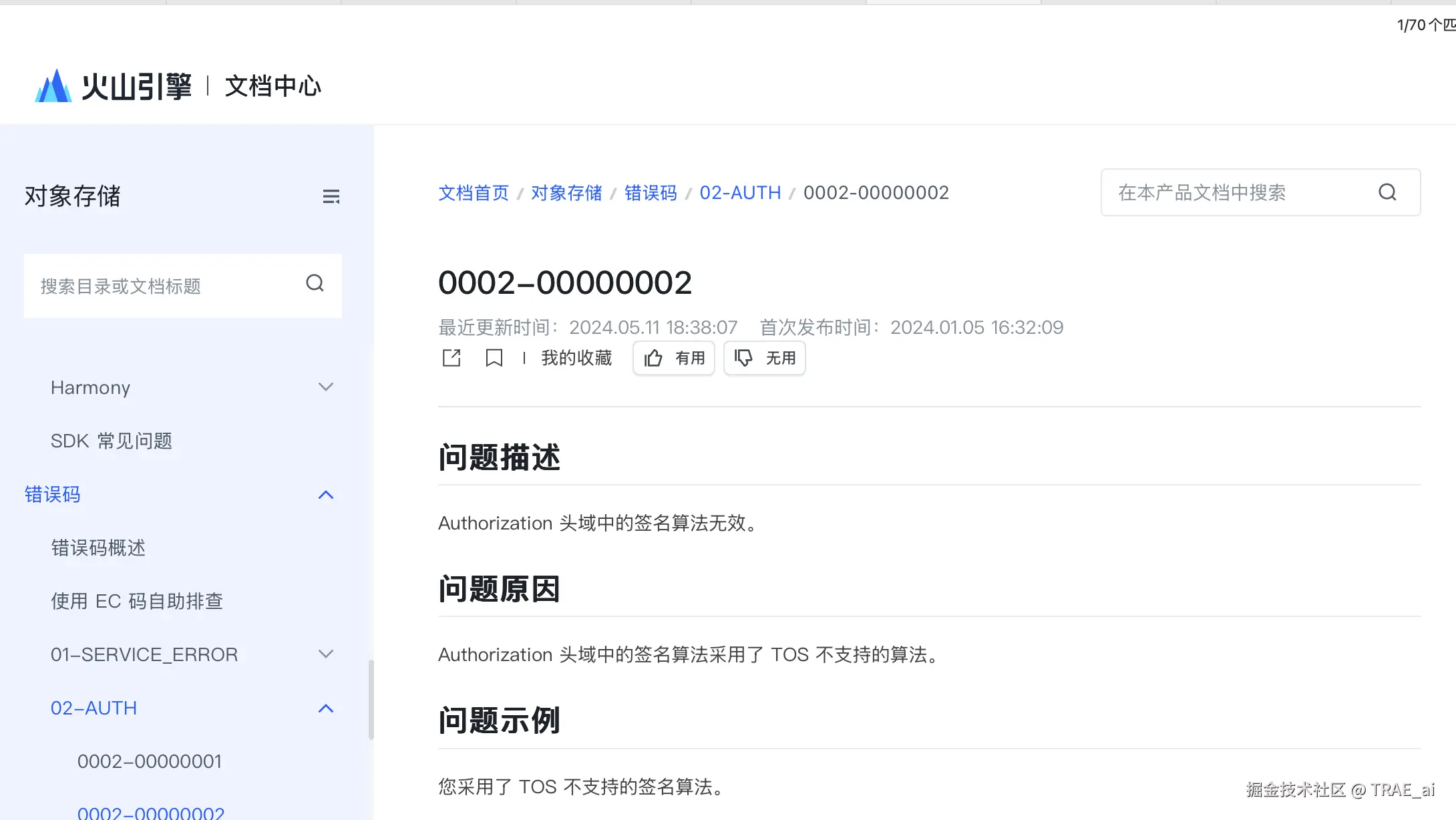Click the sidebar vertical scrollbar
Screen dimensions: 1456x820
pos(371,700)
